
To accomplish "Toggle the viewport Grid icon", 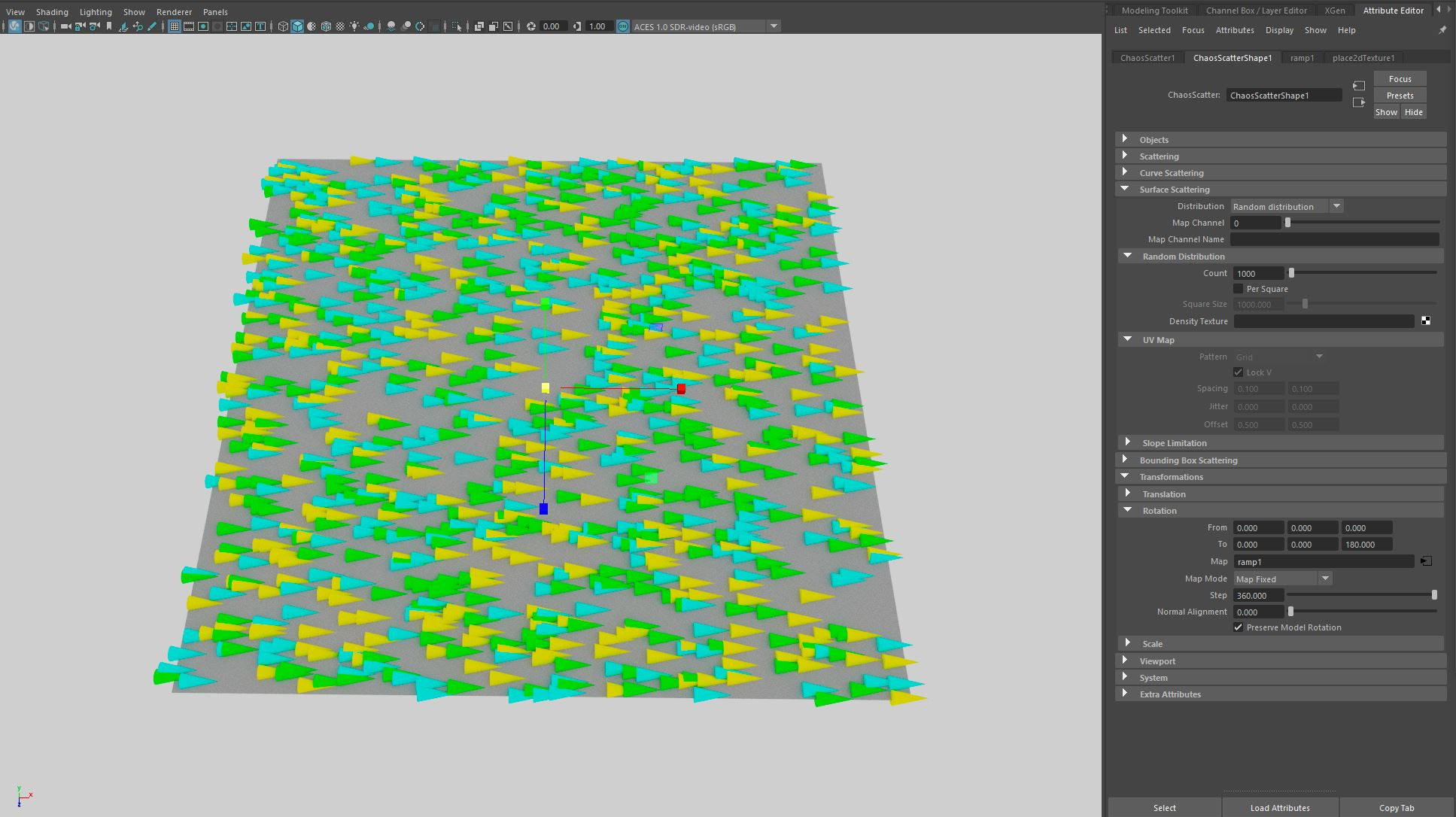I will pos(174,26).
